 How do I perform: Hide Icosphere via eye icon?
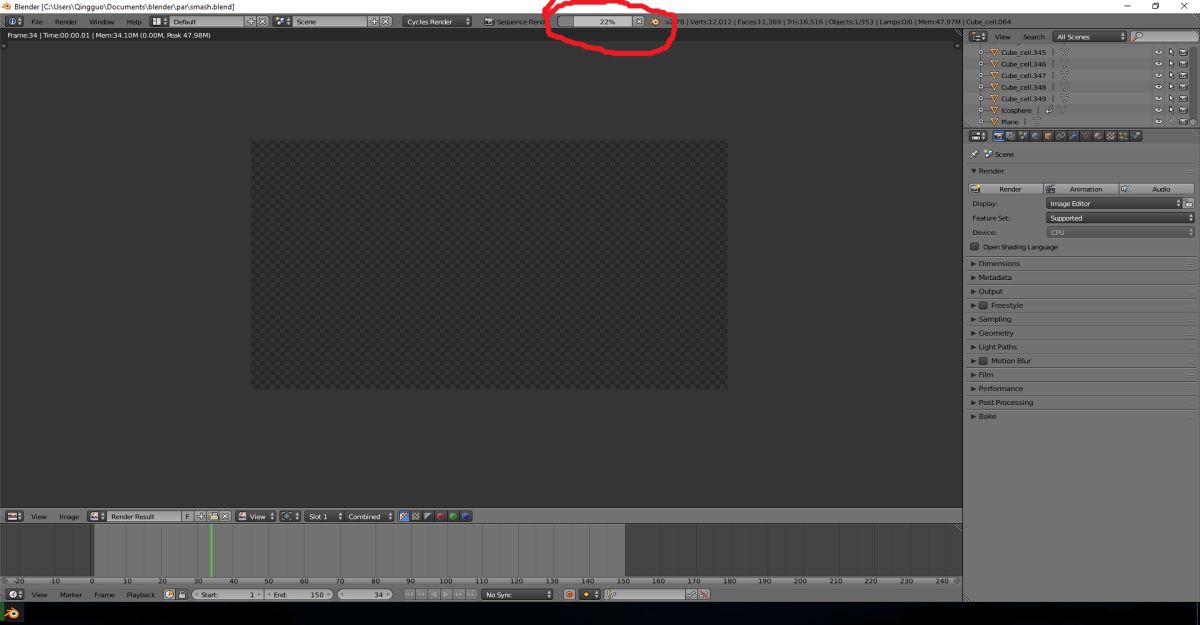point(1158,110)
